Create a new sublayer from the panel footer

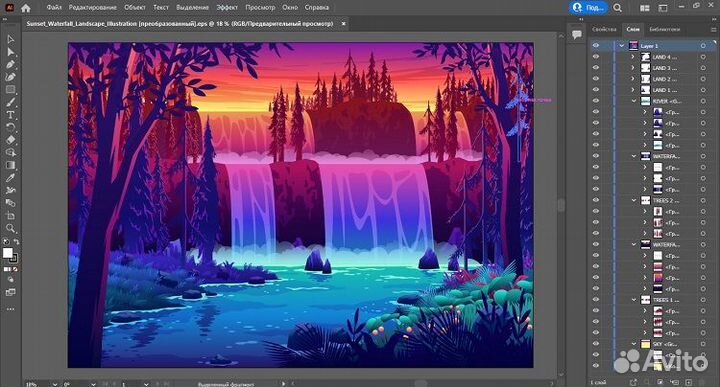tap(675, 382)
